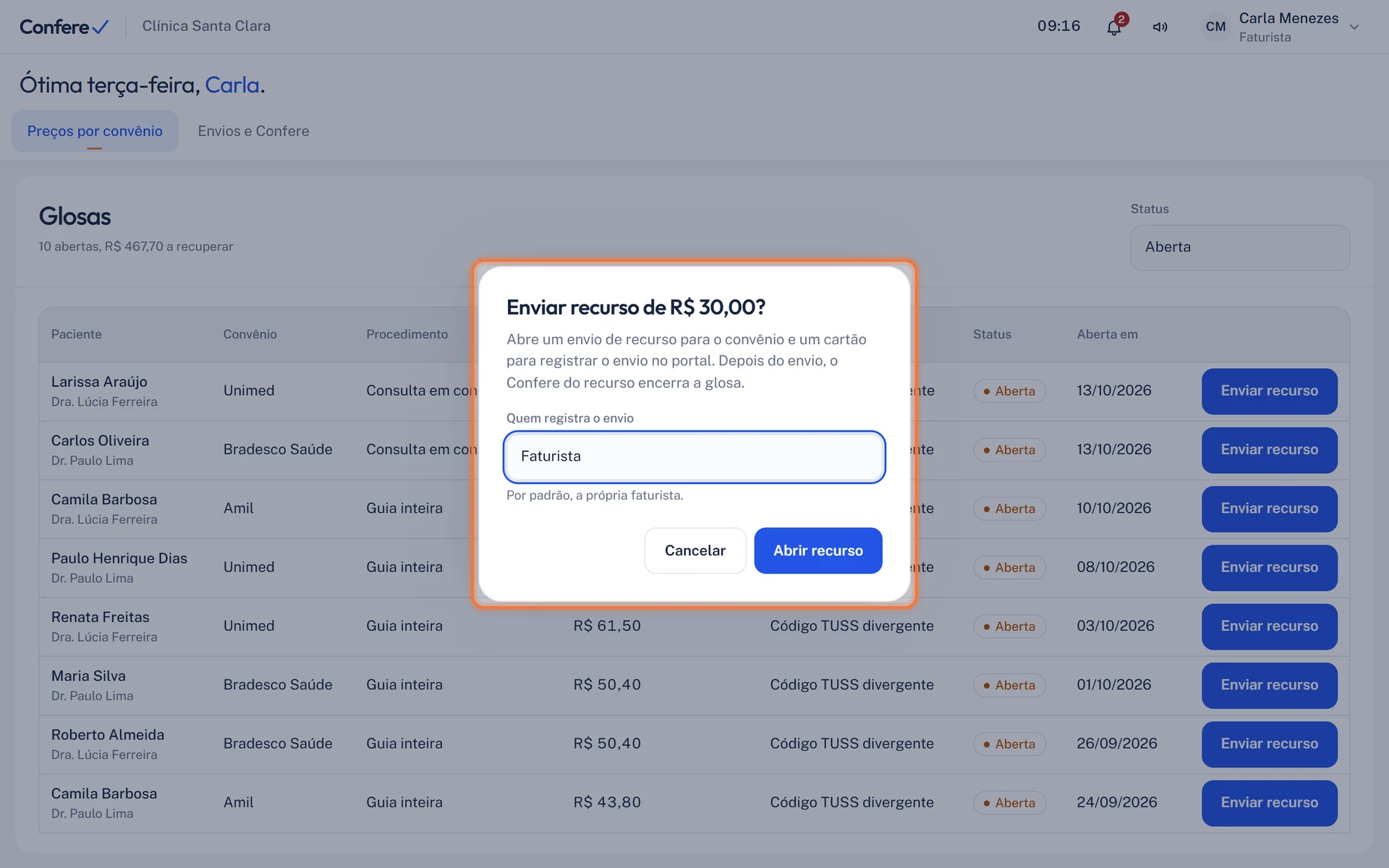The height and width of the screenshot is (868, 1389).
Task: Click the Confere logo
Action: click(64, 27)
